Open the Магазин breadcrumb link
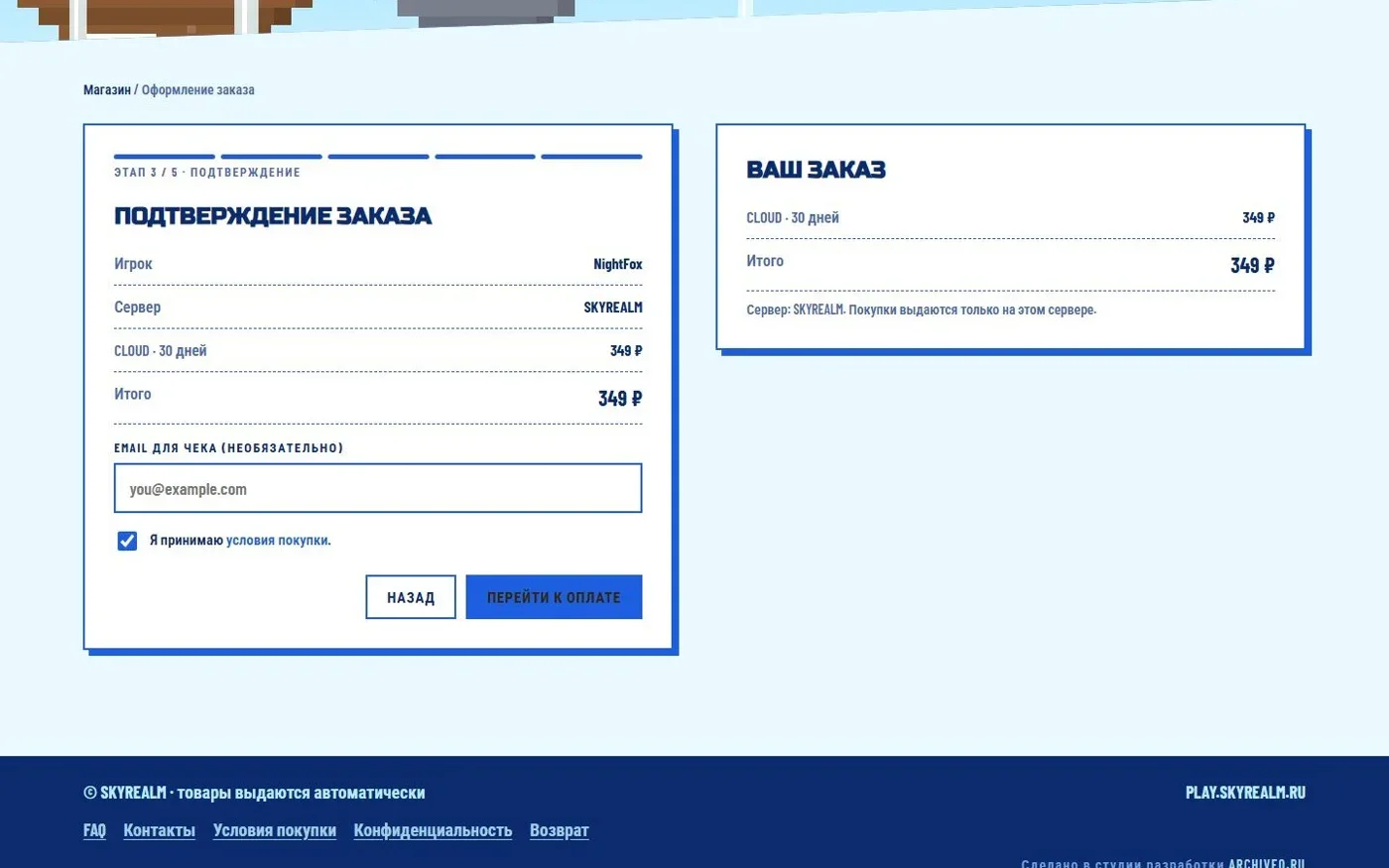The image size is (1389, 868). pyautogui.click(x=107, y=89)
